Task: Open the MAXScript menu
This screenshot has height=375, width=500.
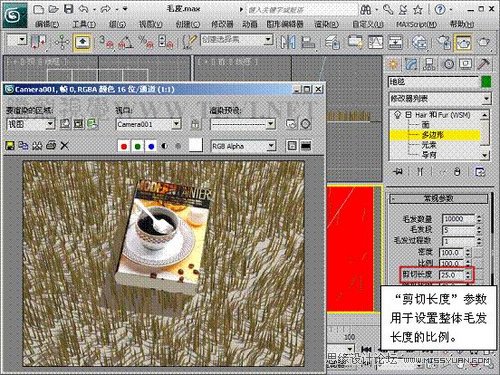Action: click(417, 24)
